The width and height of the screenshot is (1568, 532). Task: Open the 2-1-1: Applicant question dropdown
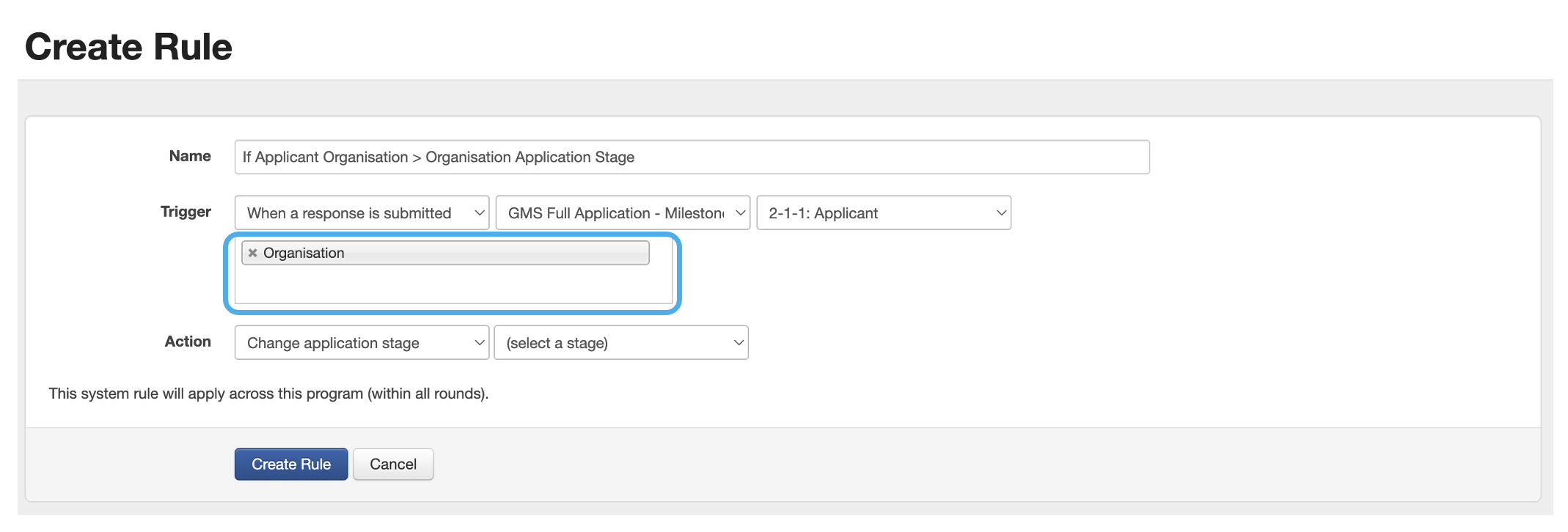[x=873, y=213]
